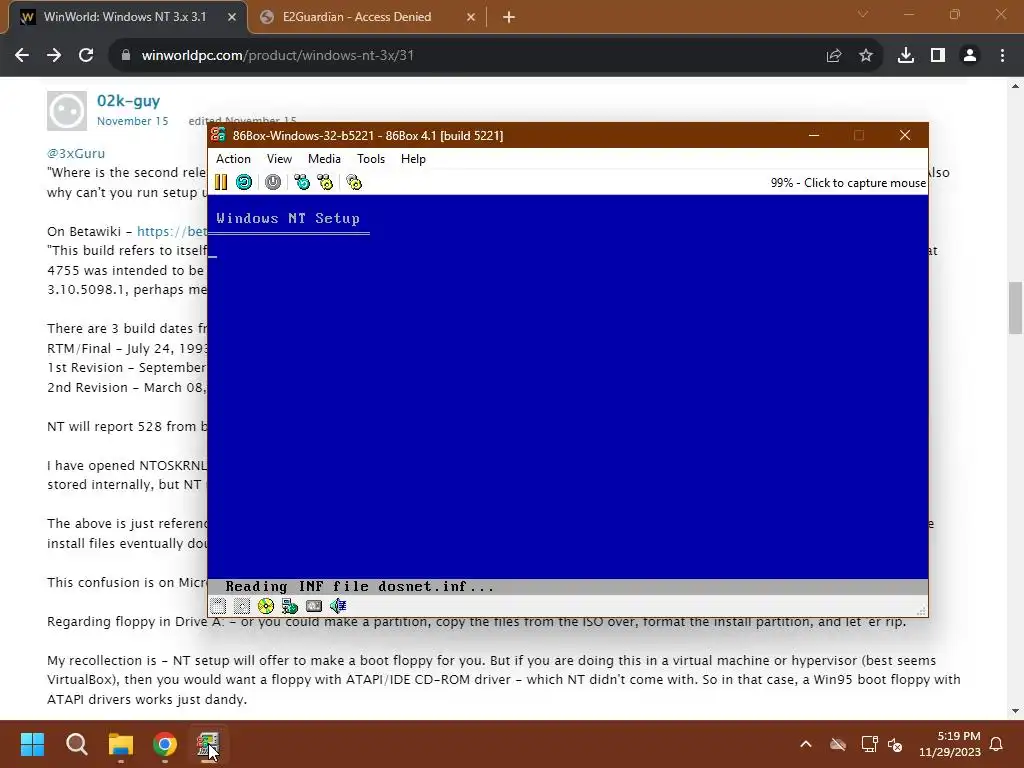Click the sound status bar icon
Screen dimensions: 1024x768
click(x=338, y=606)
